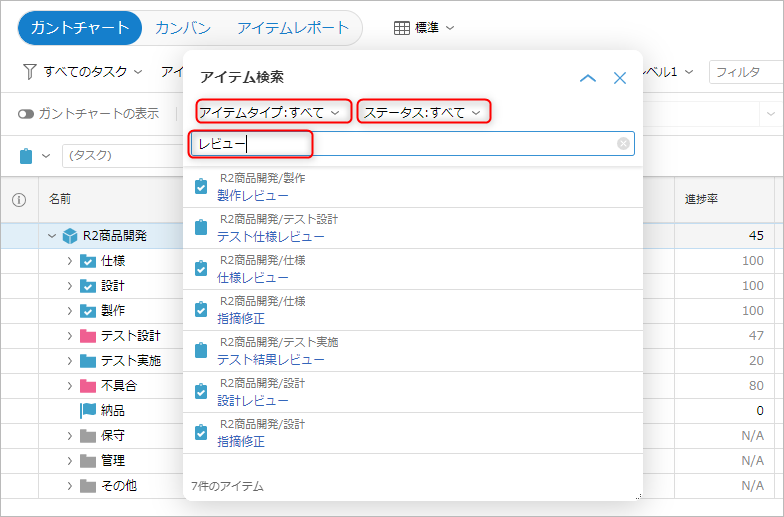The height and width of the screenshot is (517, 784).
Task: Expand the テスト設計 tree row
Action: click(x=70, y=336)
